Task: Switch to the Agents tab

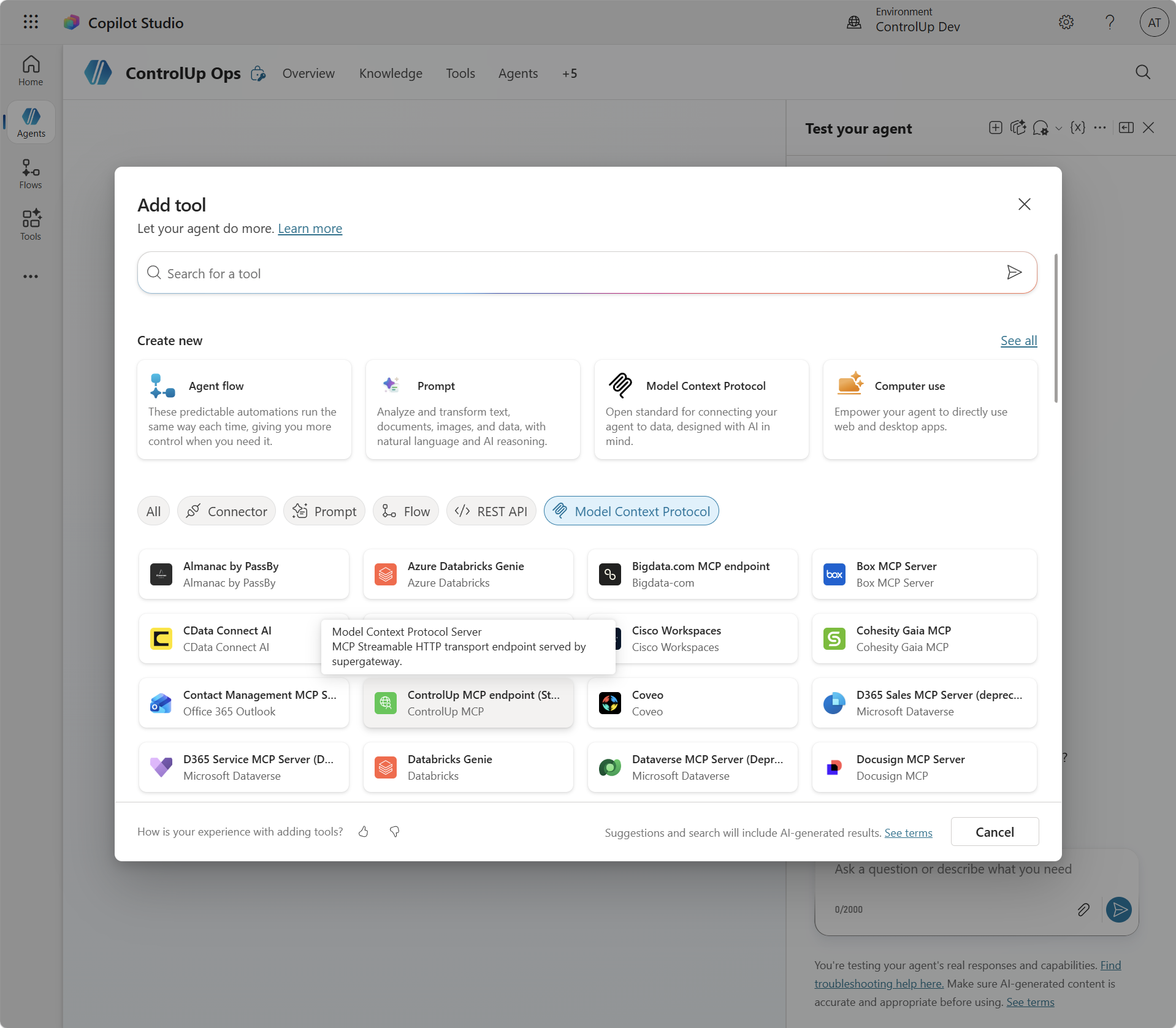Action: (518, 74)
